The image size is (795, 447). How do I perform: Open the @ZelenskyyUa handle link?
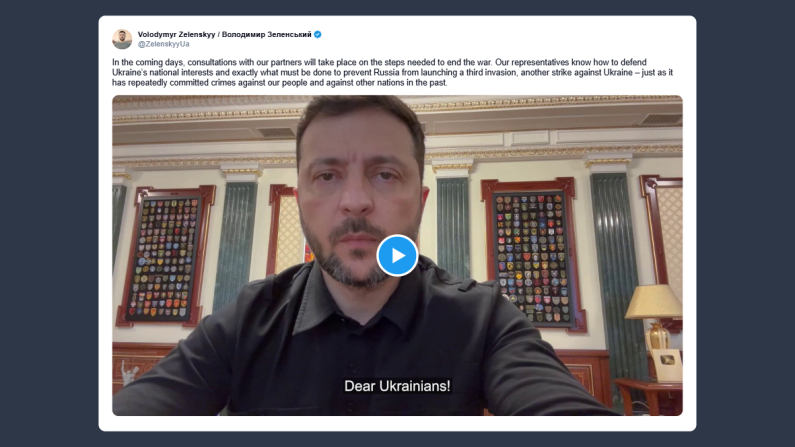coord(164,44)
